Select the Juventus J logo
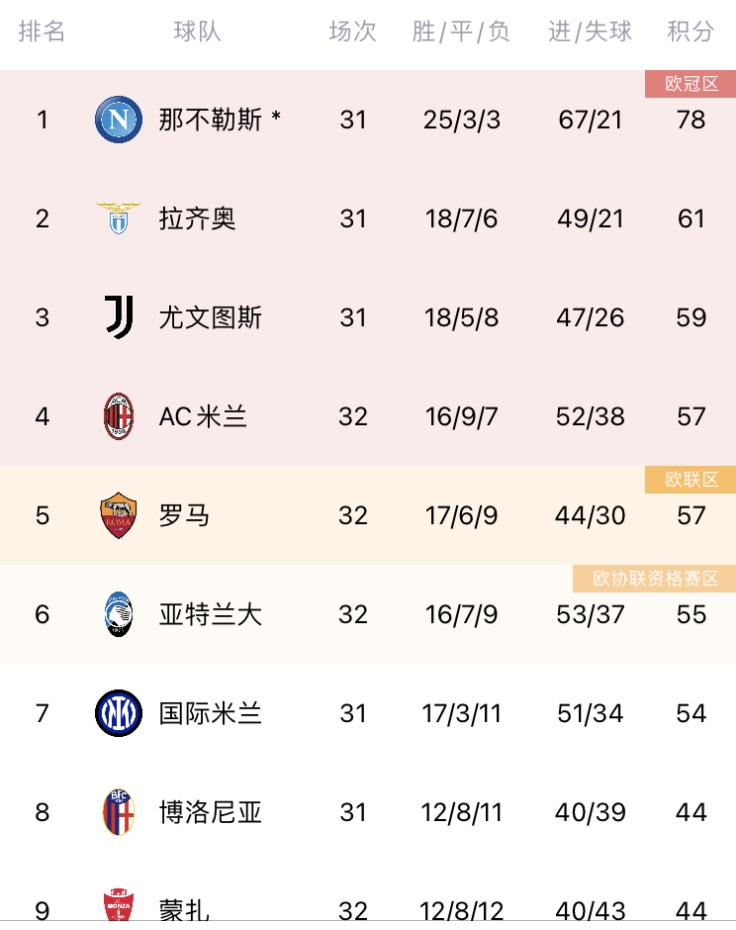 tap(119, 317)
